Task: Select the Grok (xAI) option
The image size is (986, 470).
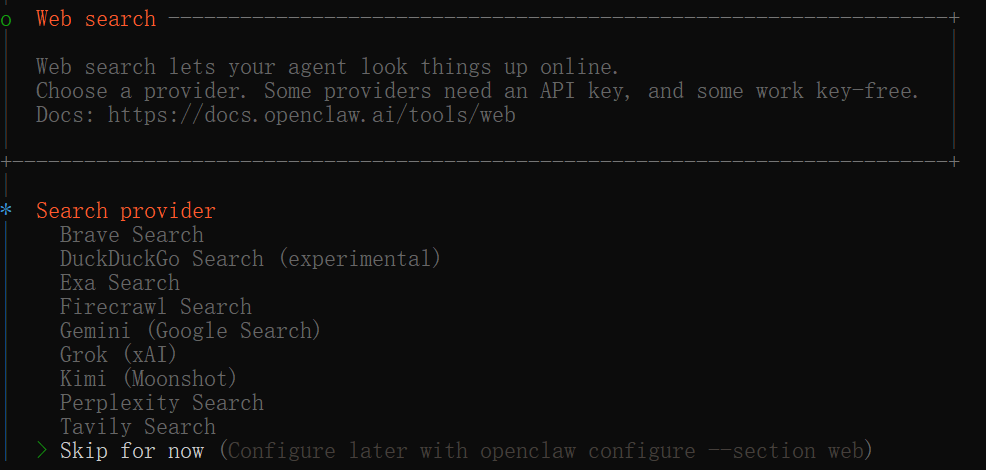Action: [x=118, y=355]
